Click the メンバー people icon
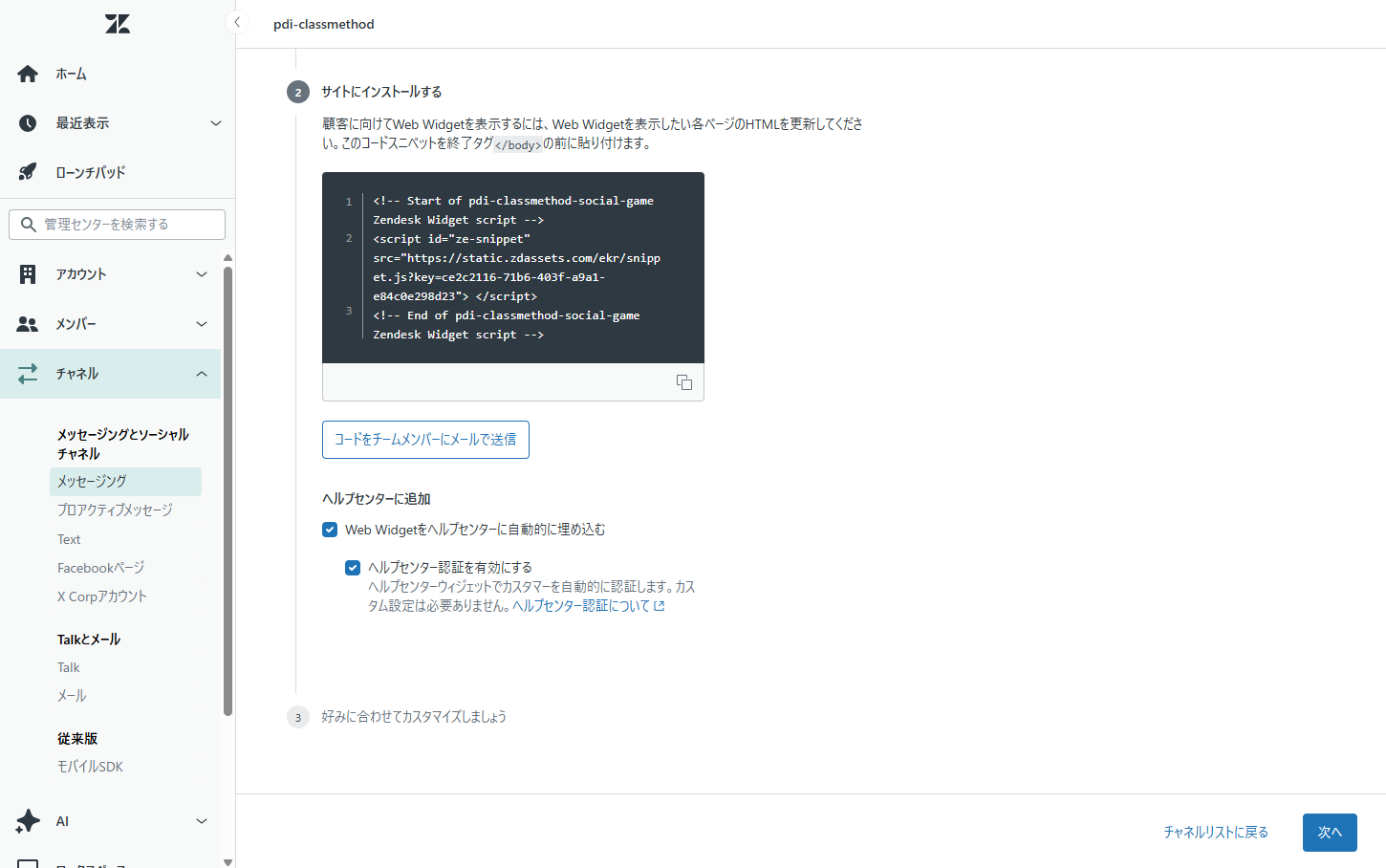The width and height of the screenshot is (1386, 868). 28,324
